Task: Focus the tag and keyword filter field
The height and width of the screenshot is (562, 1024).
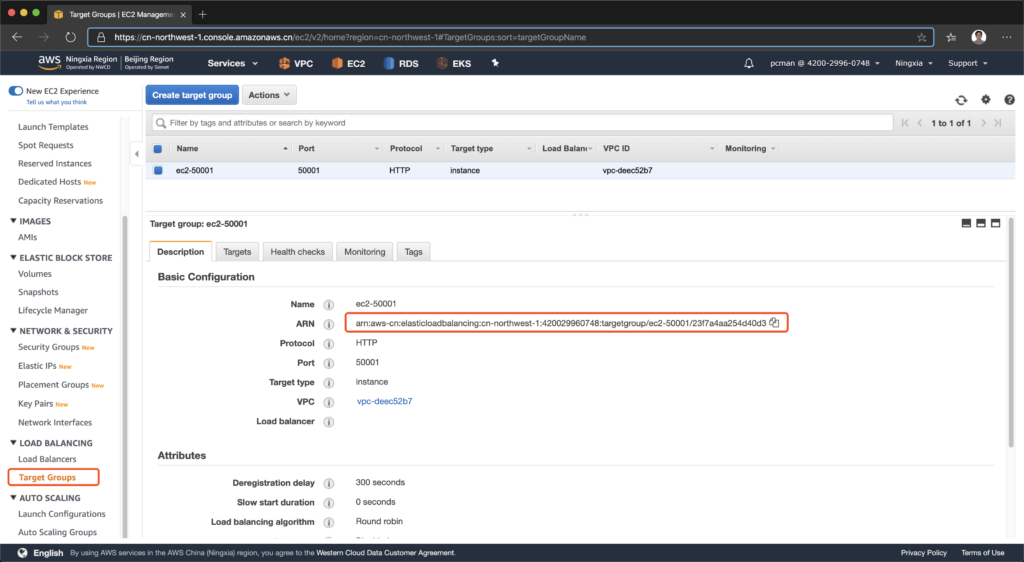Action: [520, 123]
